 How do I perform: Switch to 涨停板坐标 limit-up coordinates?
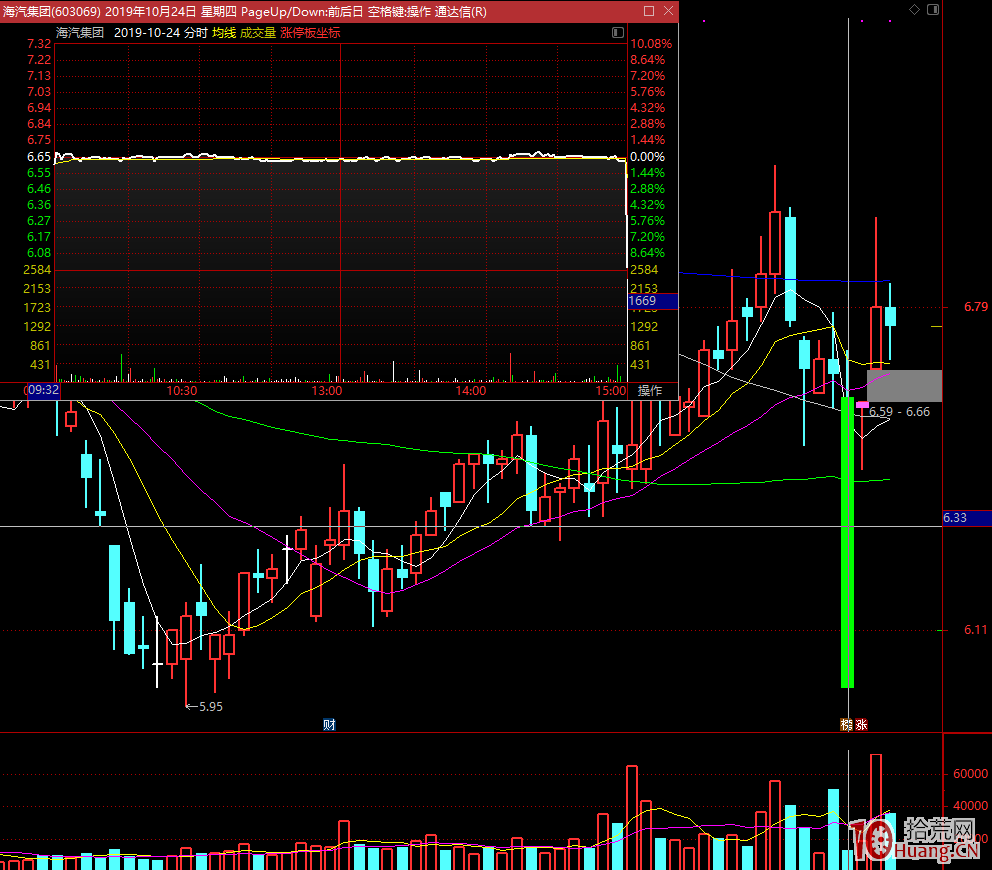310,32
